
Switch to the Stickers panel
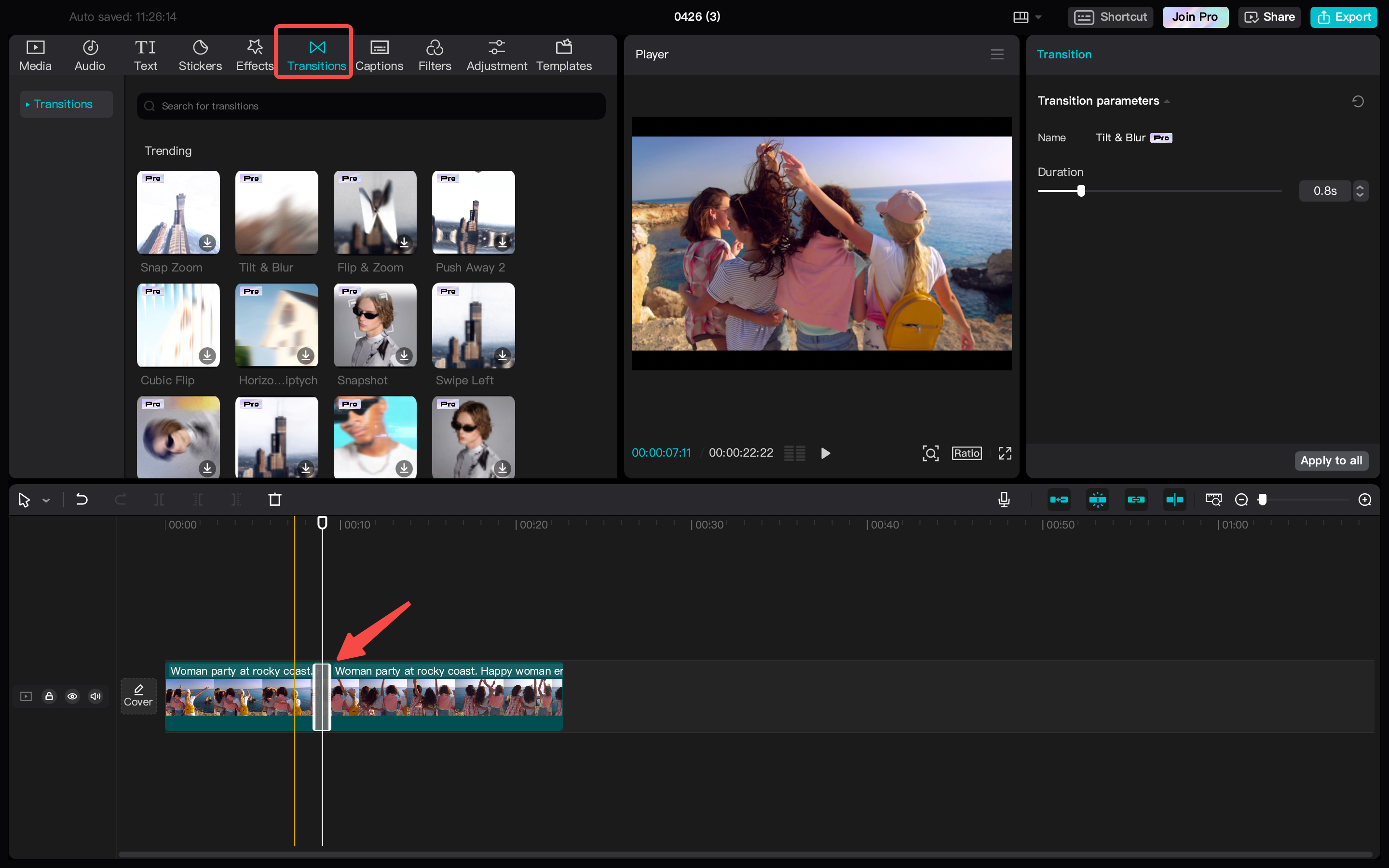click(200, 54)
